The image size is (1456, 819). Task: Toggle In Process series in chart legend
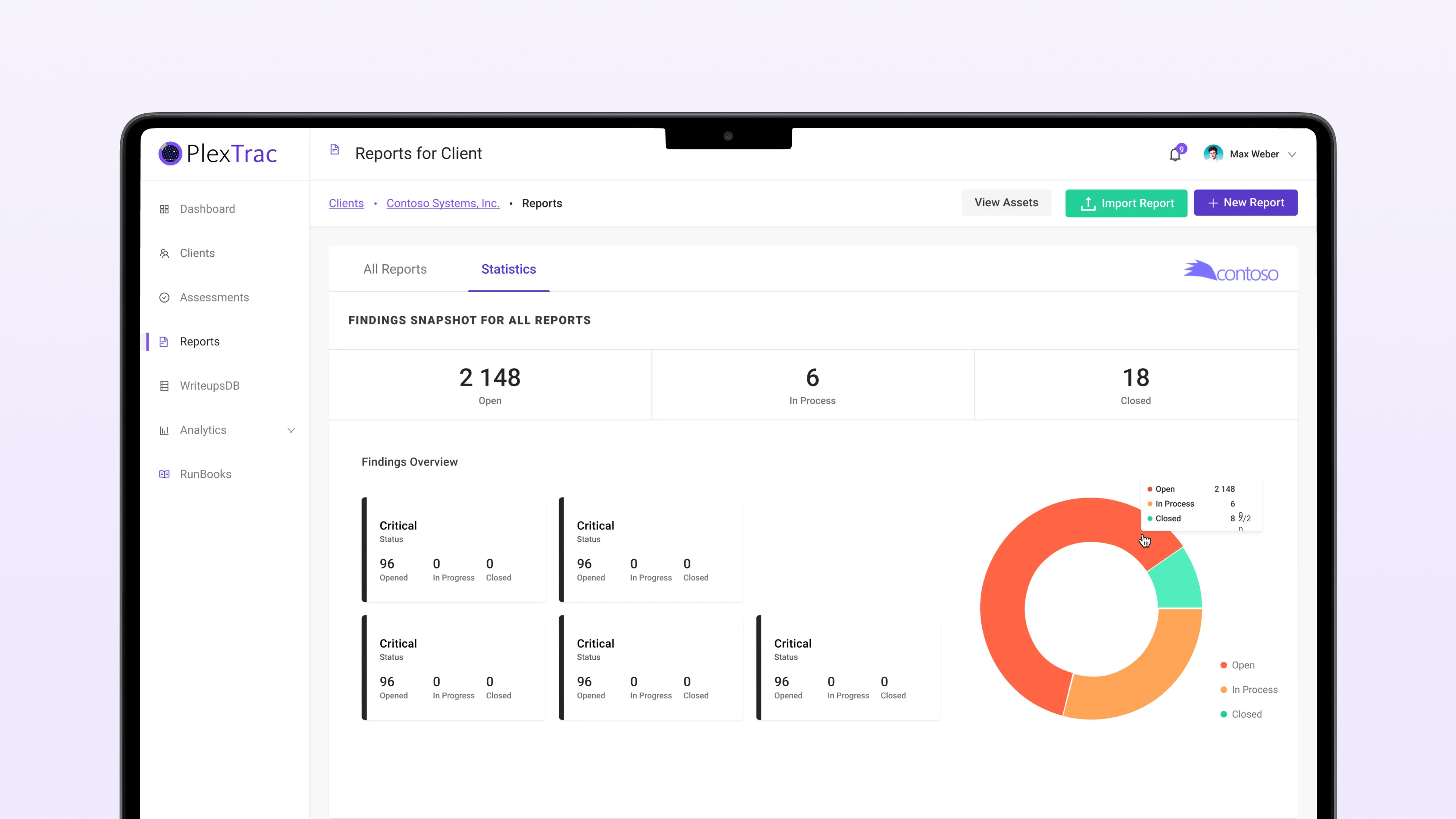(1249, 690)
